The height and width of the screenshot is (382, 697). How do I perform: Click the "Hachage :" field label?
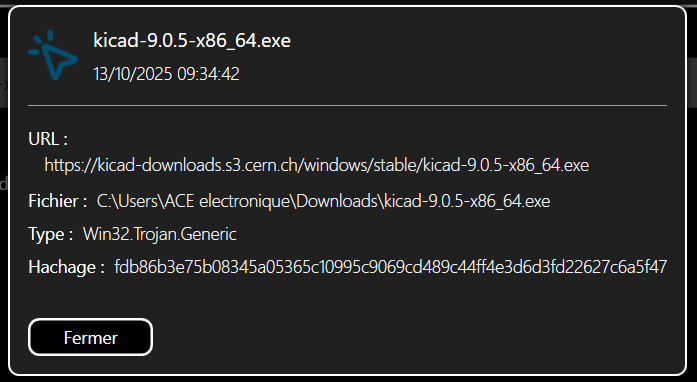(x=67, y=267)
